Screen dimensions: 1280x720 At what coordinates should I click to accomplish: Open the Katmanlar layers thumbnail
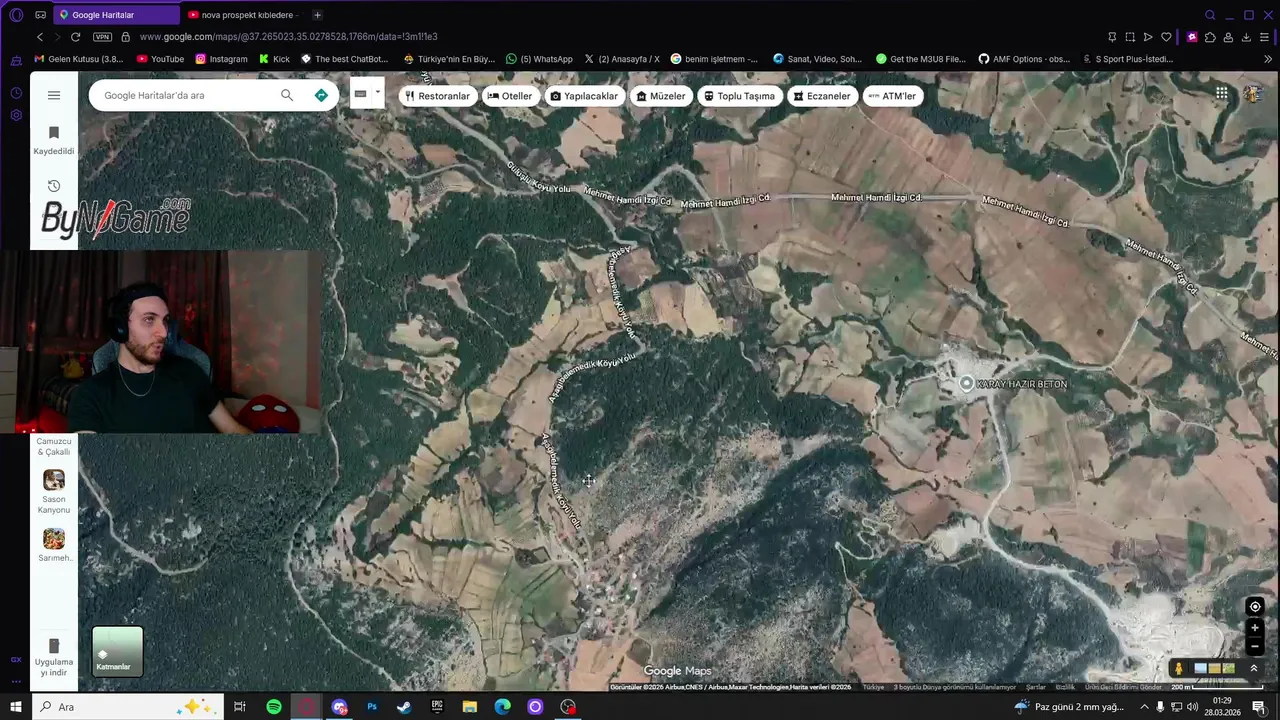click(x=118, y=651)
